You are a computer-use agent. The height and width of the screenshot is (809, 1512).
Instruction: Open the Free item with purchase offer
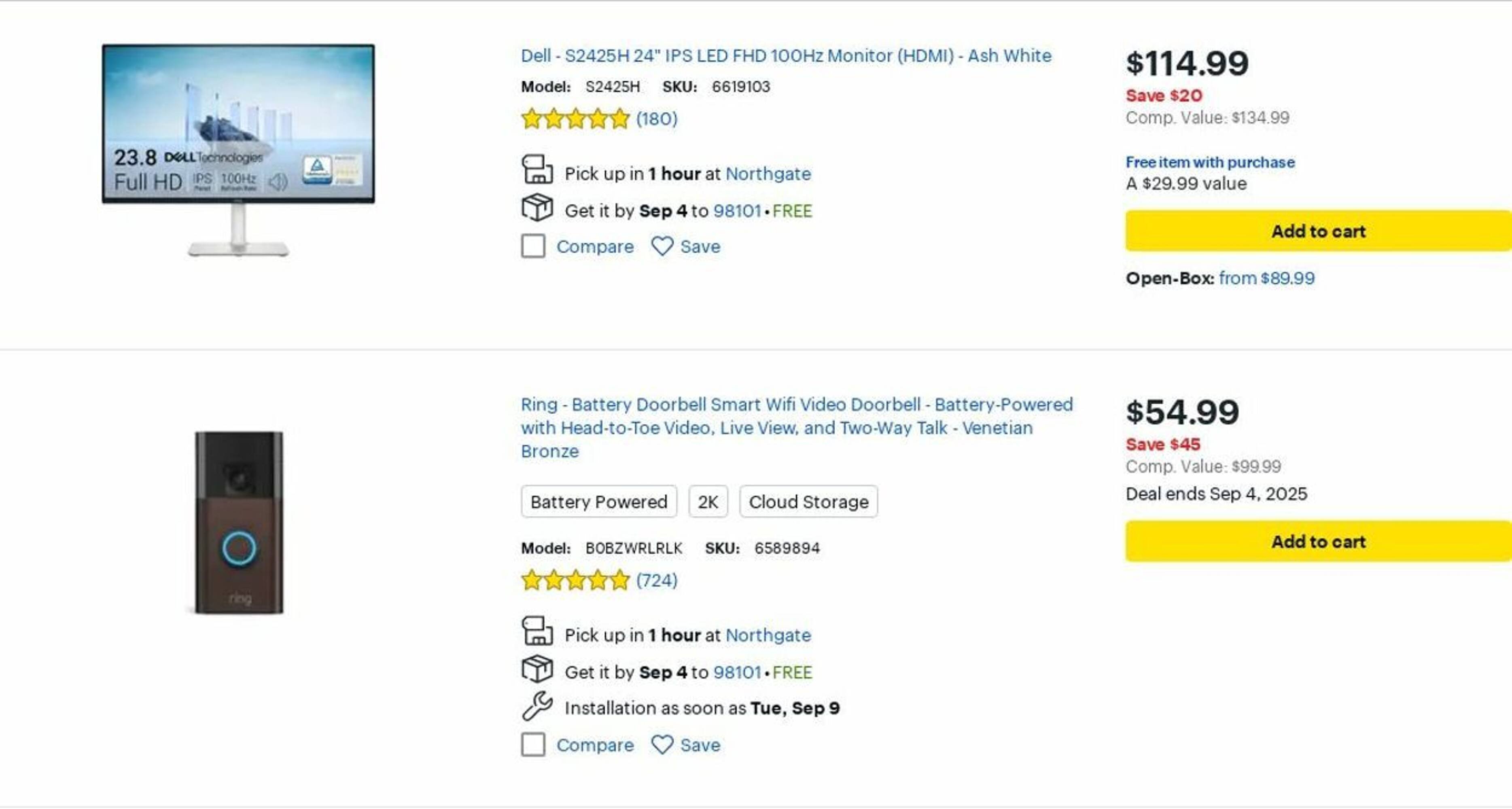click(1210, 162)
